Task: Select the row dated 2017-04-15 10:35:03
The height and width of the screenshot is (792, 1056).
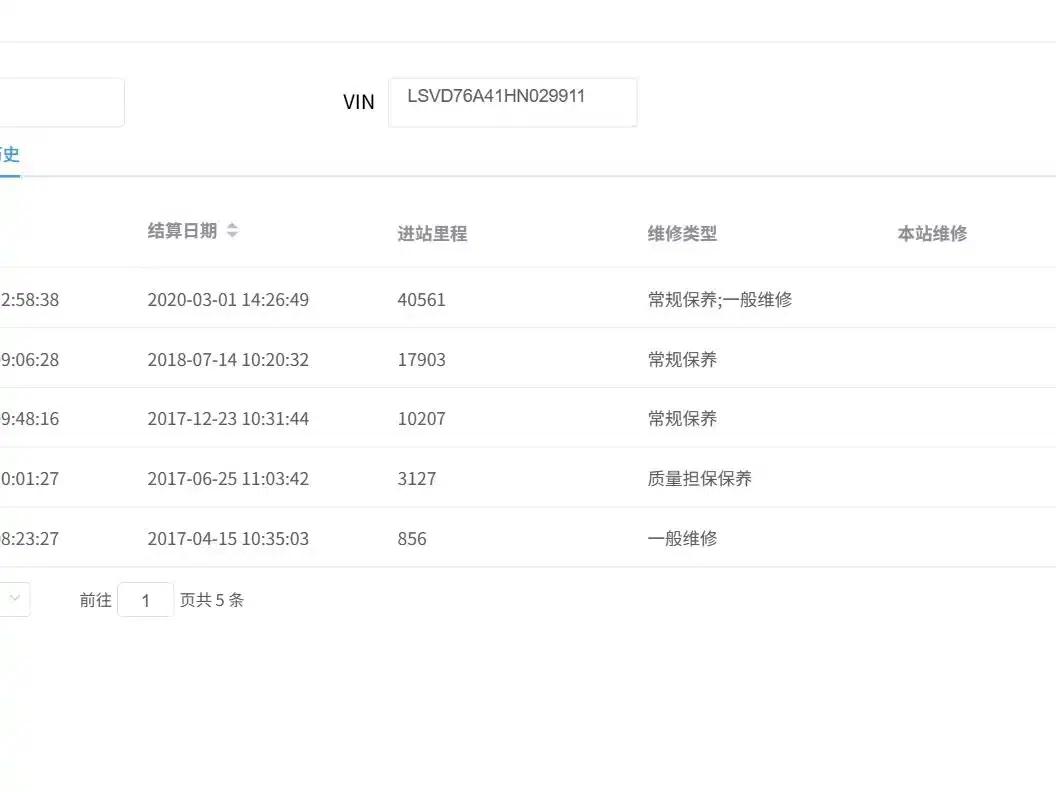Action: [528, 537]
